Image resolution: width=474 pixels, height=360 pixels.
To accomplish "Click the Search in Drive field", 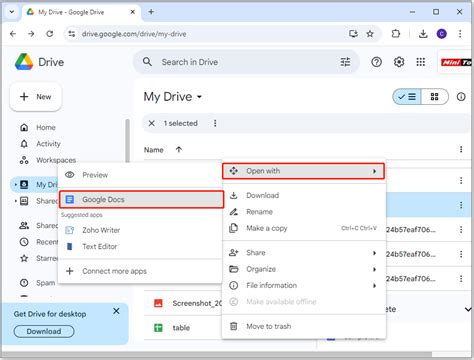I will [x=247, y=62].
